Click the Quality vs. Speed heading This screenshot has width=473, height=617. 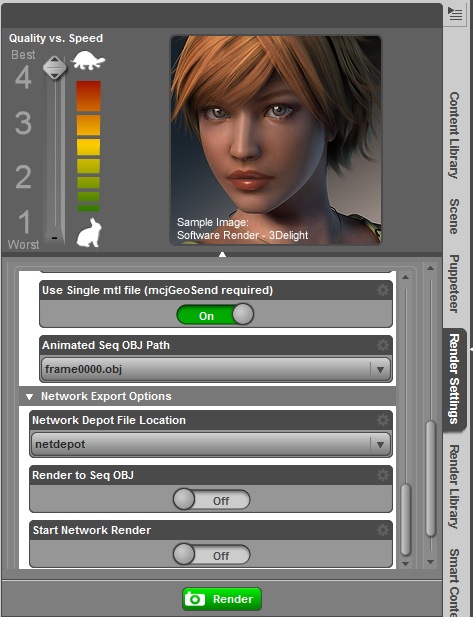56,38
